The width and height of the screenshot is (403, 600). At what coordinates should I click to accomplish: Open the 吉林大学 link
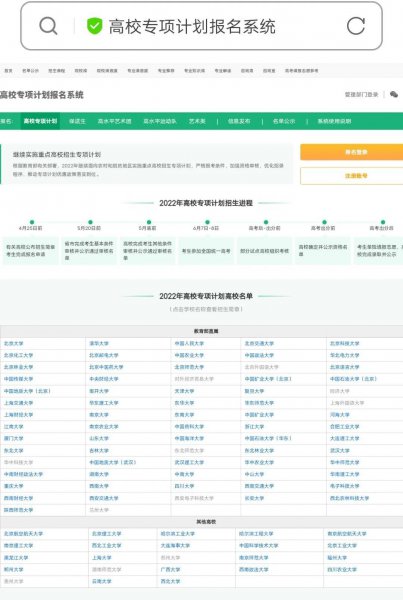(x=99, y=451)
